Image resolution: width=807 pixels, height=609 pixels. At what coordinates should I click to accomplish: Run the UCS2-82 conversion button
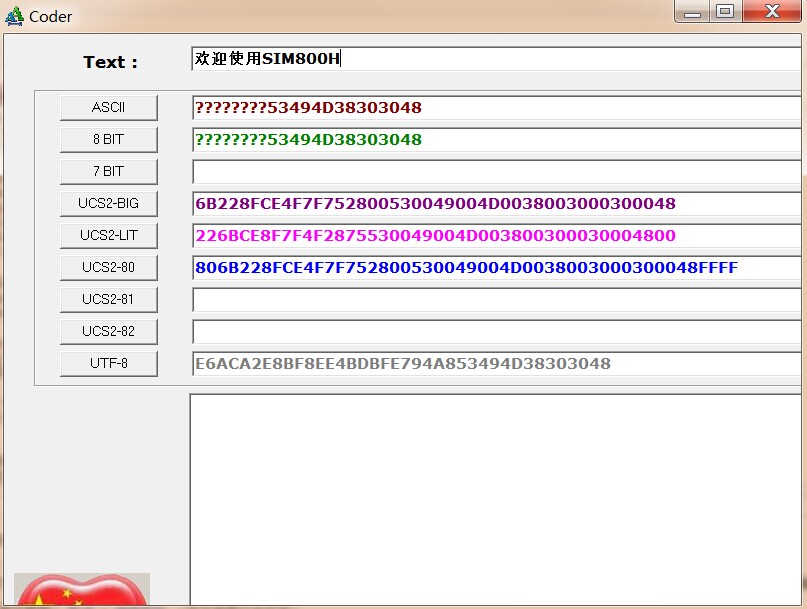(x=109, y=331)
